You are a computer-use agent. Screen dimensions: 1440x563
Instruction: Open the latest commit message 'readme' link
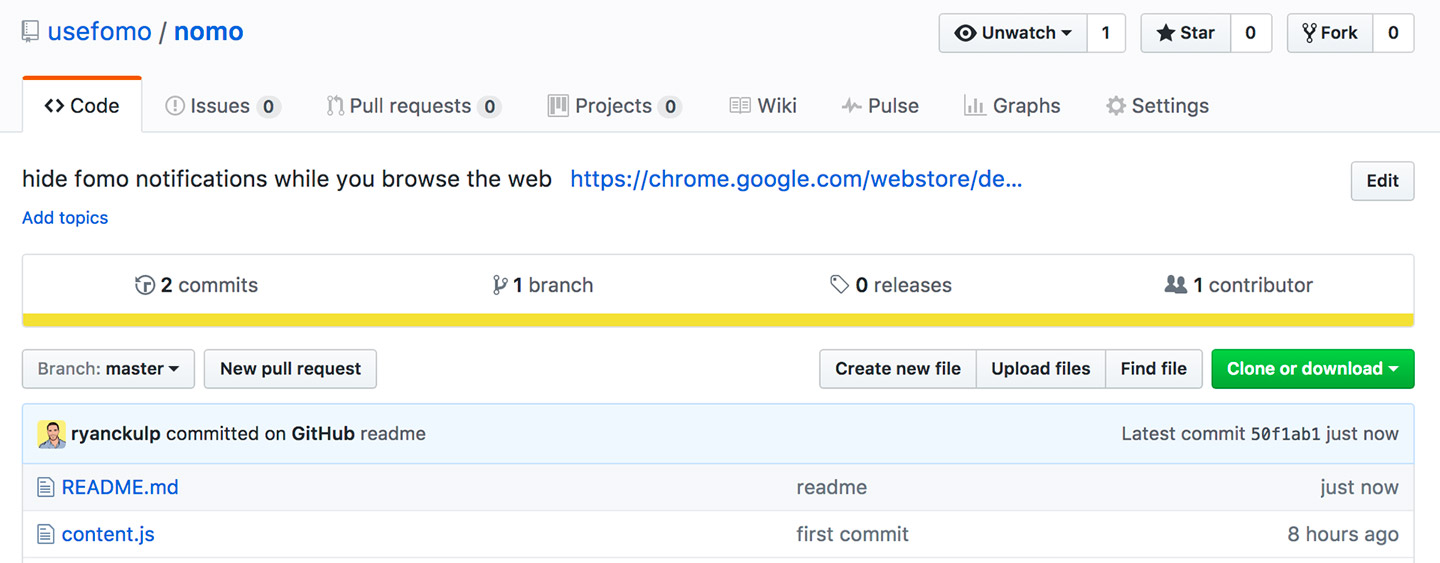[393, 434]
